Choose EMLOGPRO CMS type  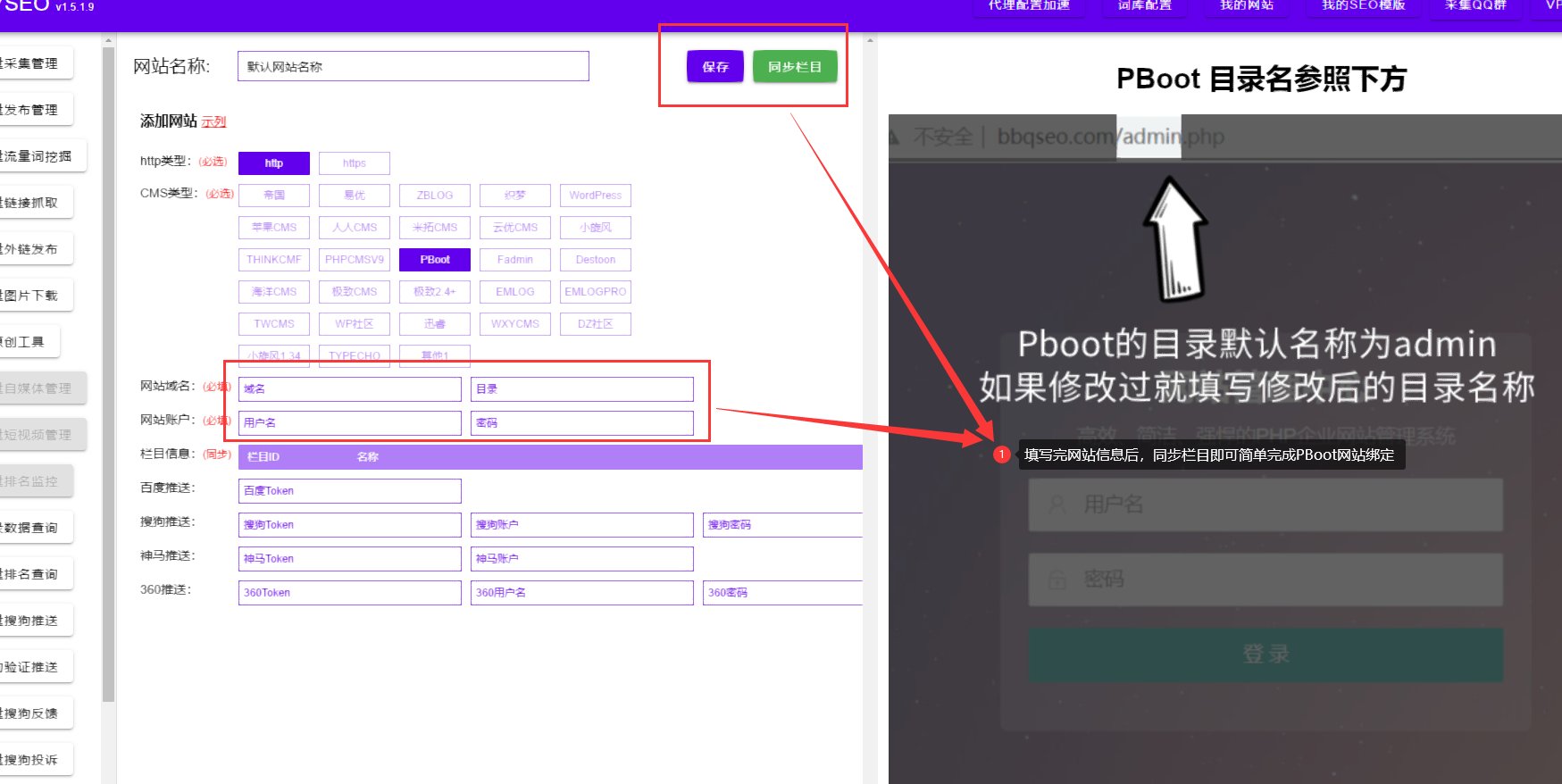click(x=596, y=292)
